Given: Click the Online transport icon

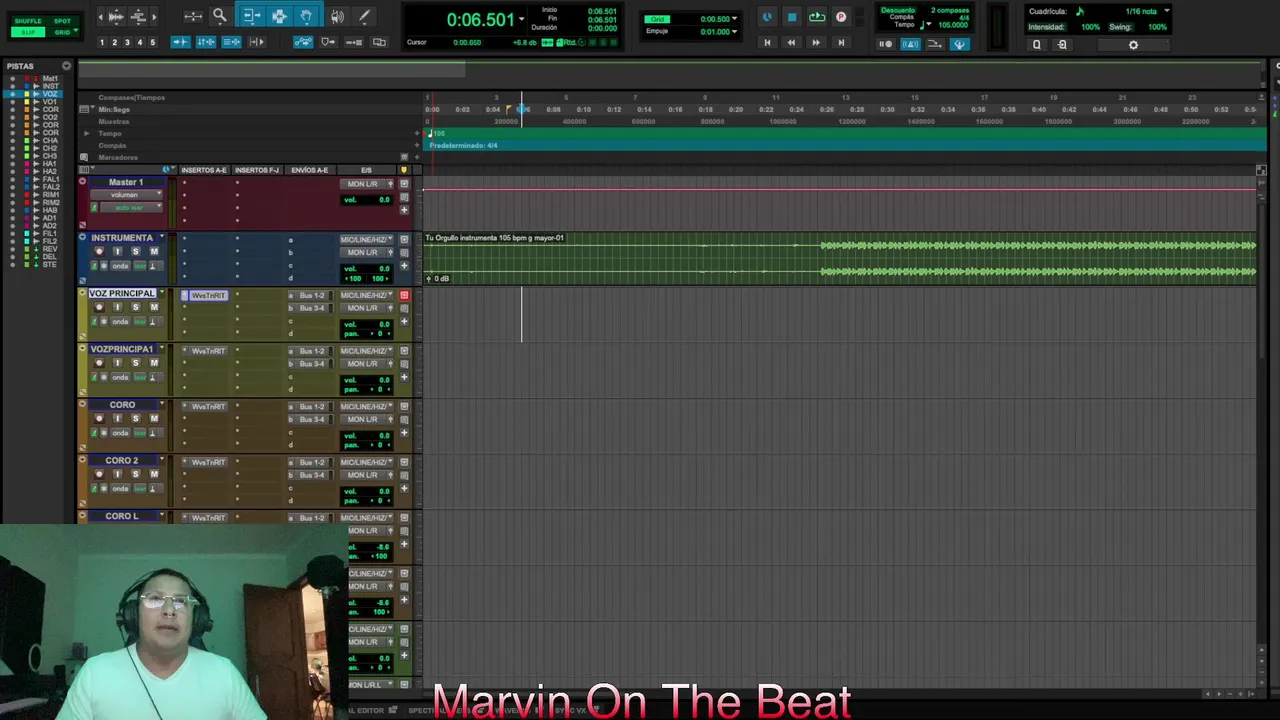Looking at the screenshot, I should click(767, 17).
